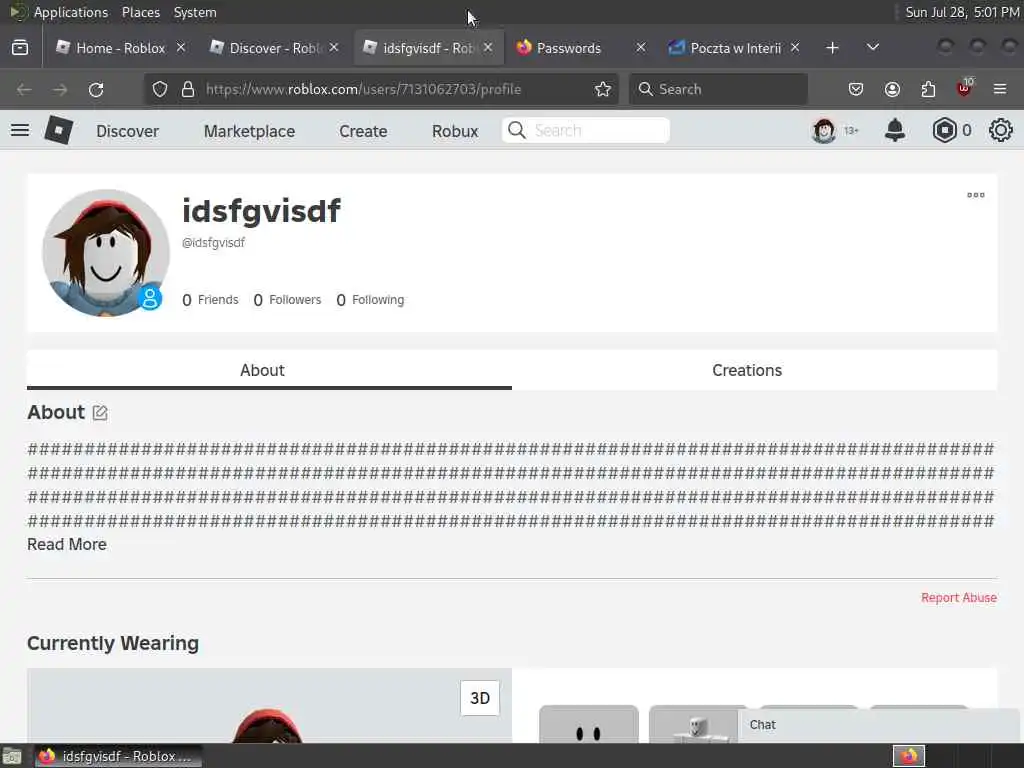Open the Firefox extensions puzzle icon
The image size is (1024, 768).
tap(928, 89)
